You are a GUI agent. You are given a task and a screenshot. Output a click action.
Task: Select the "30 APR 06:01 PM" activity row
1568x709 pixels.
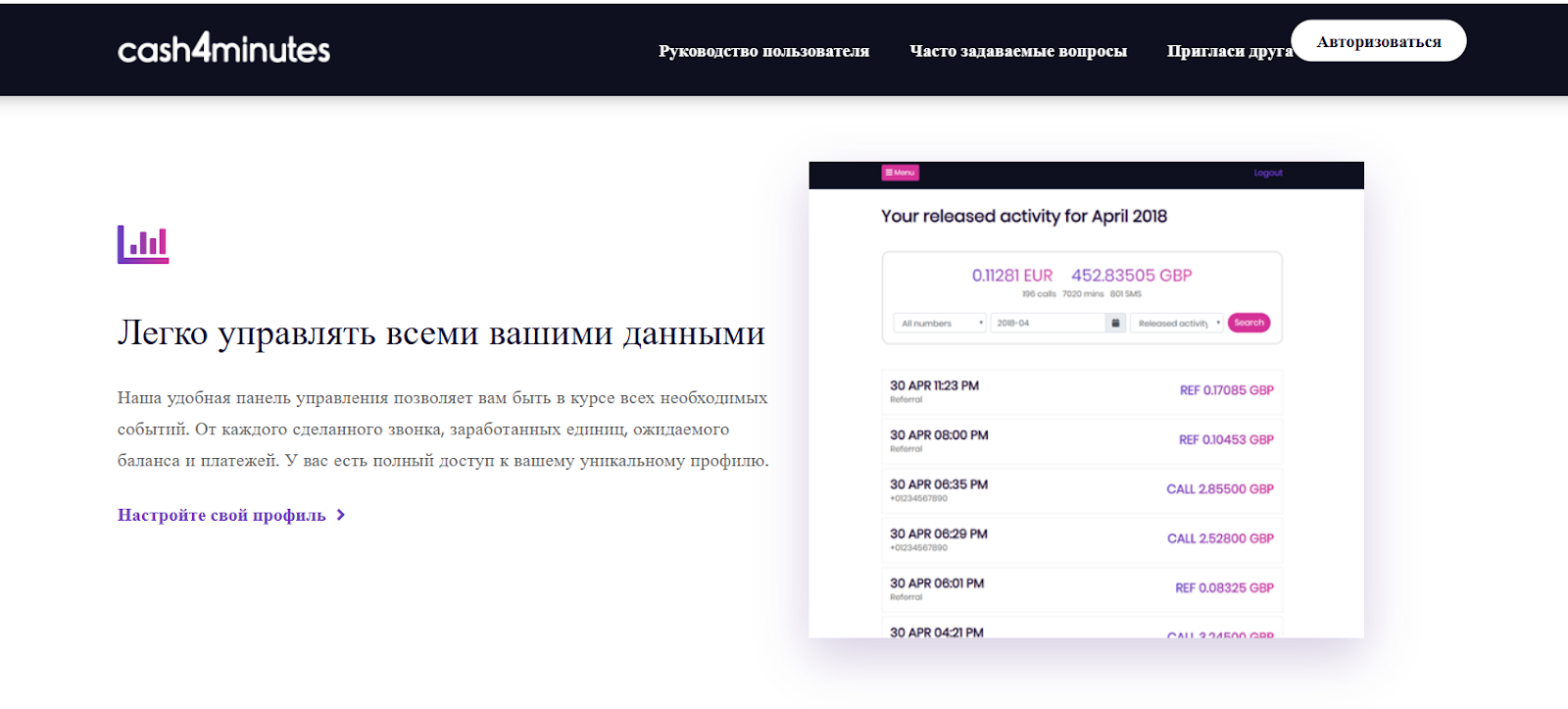point(1082,588)
